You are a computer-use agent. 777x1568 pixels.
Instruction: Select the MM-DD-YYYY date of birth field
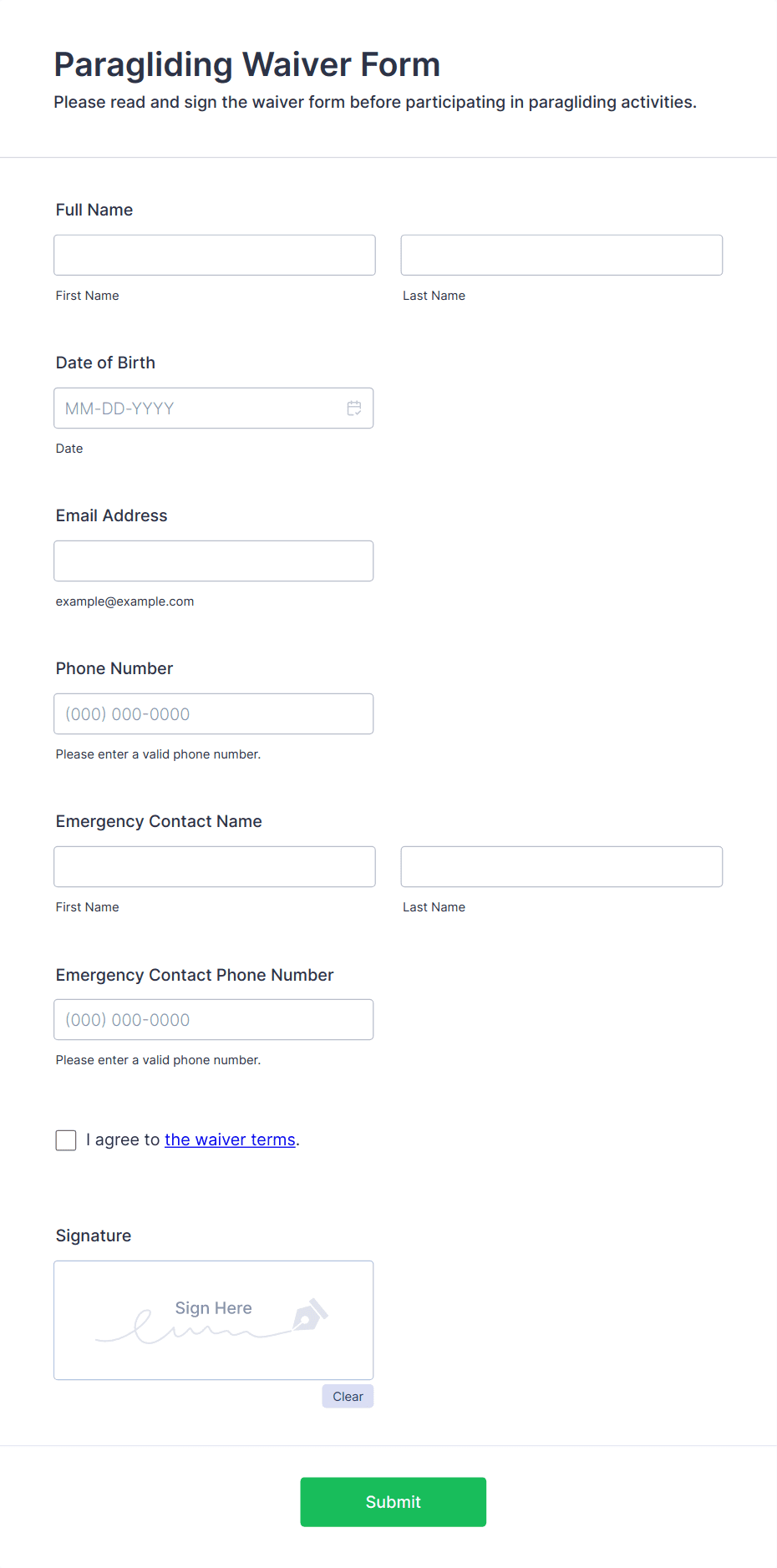tap(214, 408)
